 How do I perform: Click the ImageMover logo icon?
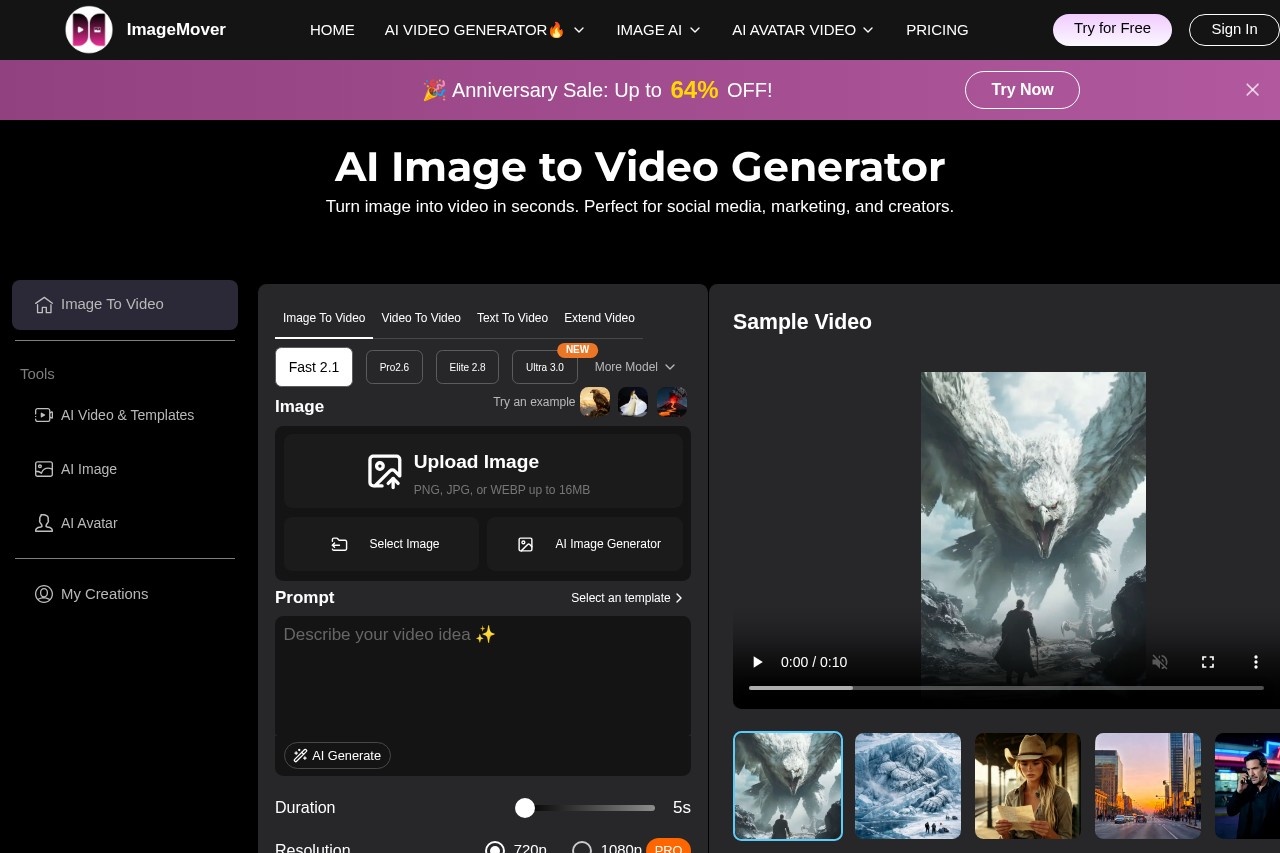[x=89, y=30]
